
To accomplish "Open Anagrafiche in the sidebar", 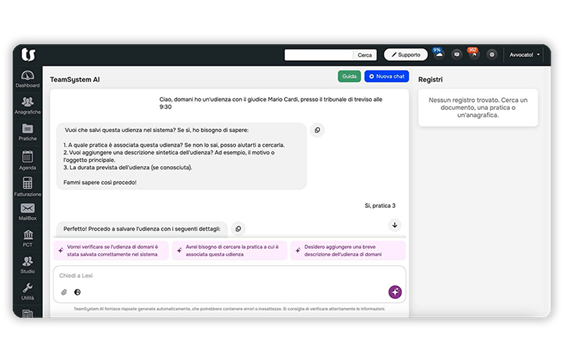I will click(28, 105).
